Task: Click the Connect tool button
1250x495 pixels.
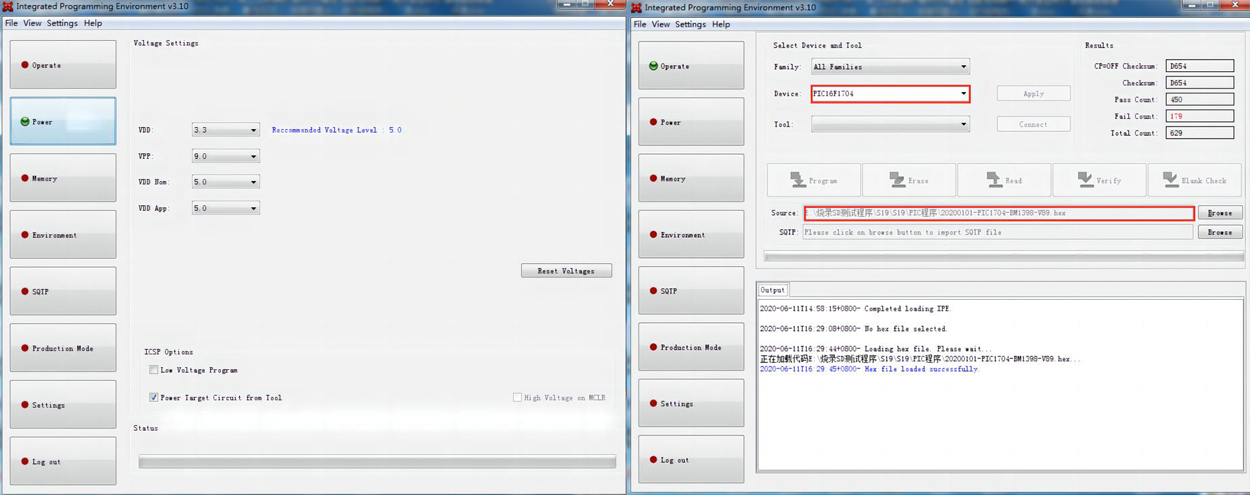Action: [1033, 124]
